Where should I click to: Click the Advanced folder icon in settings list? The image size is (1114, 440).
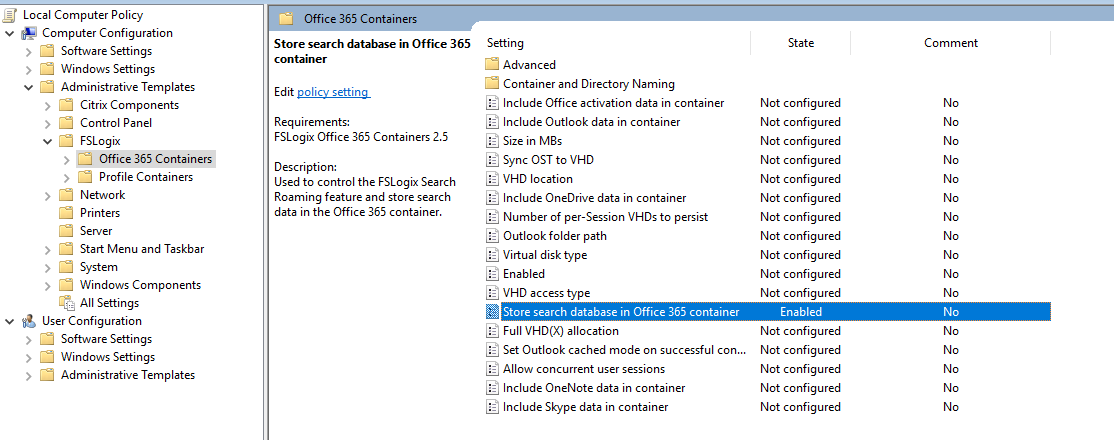tap(492, 65)
